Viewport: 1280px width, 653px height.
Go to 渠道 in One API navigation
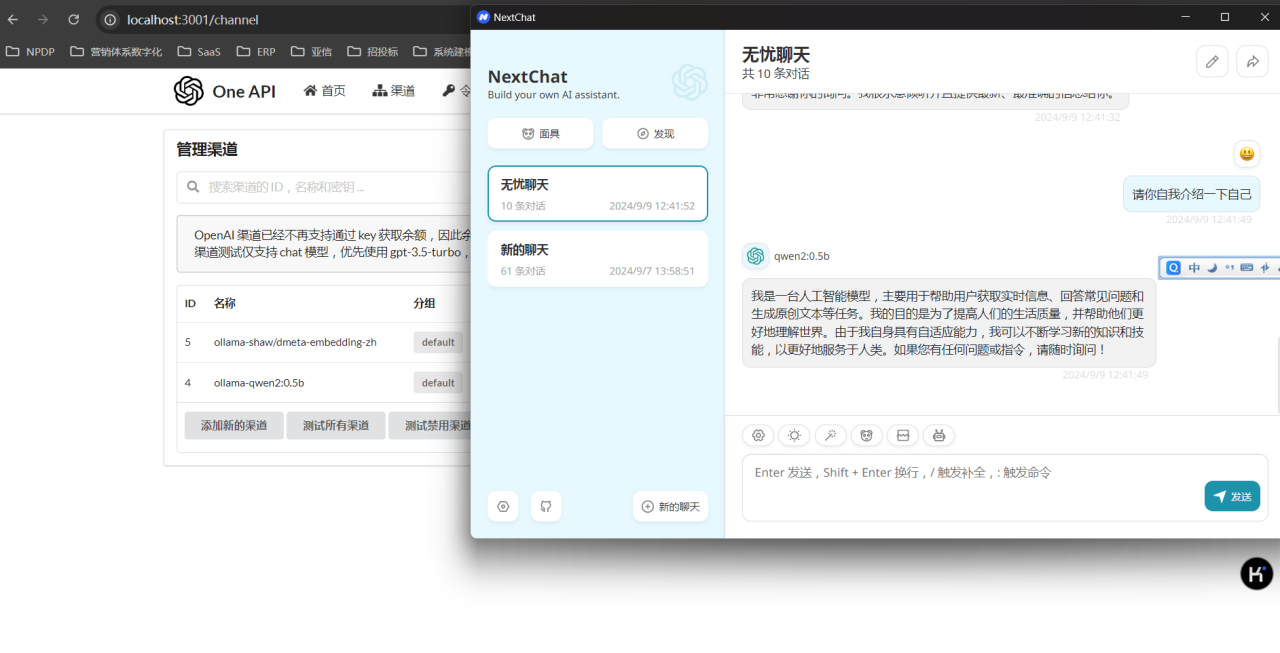pos(394,91)
